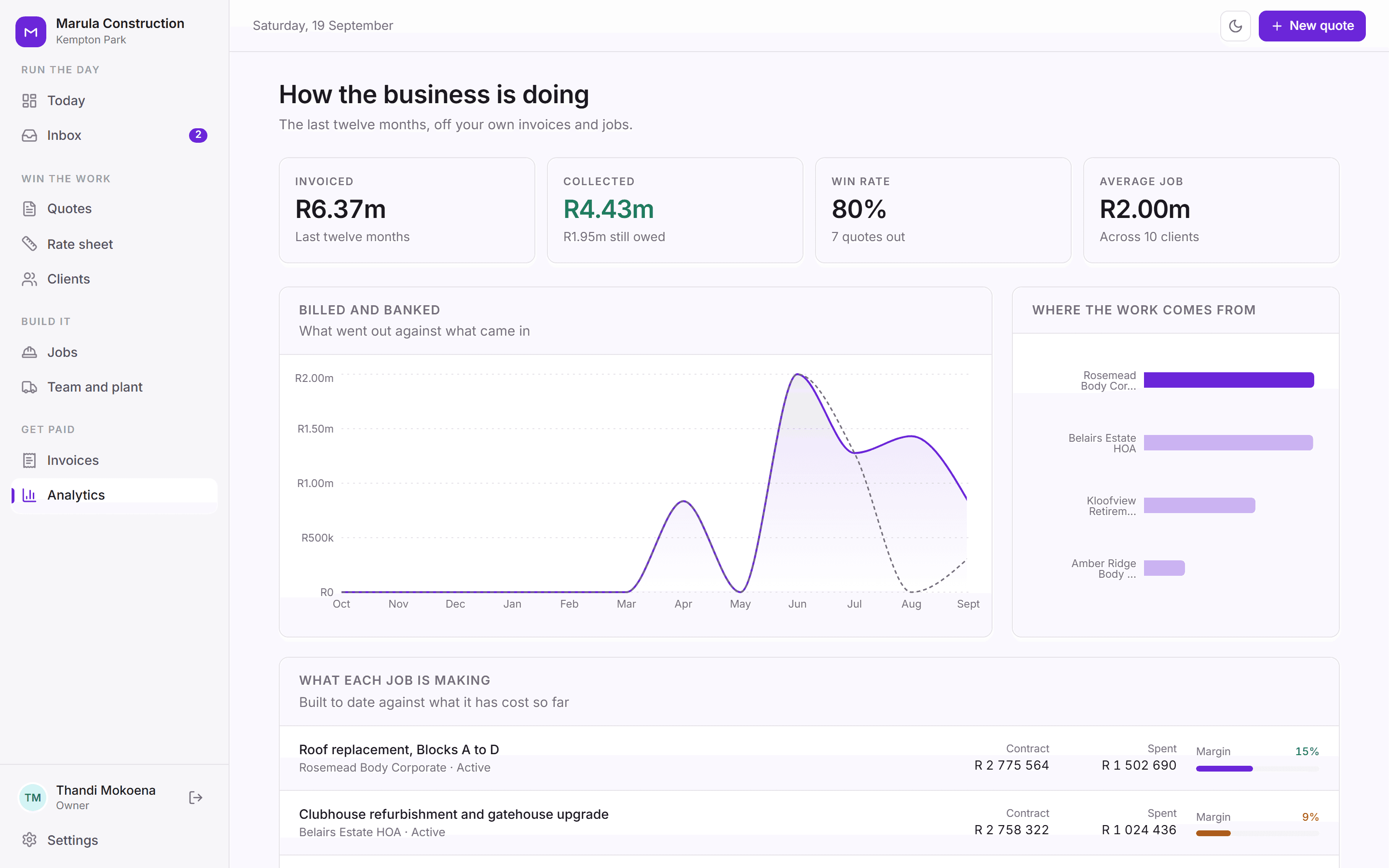
Task: Open the Collected R4.43m card
Action: [x=674, y=210]
